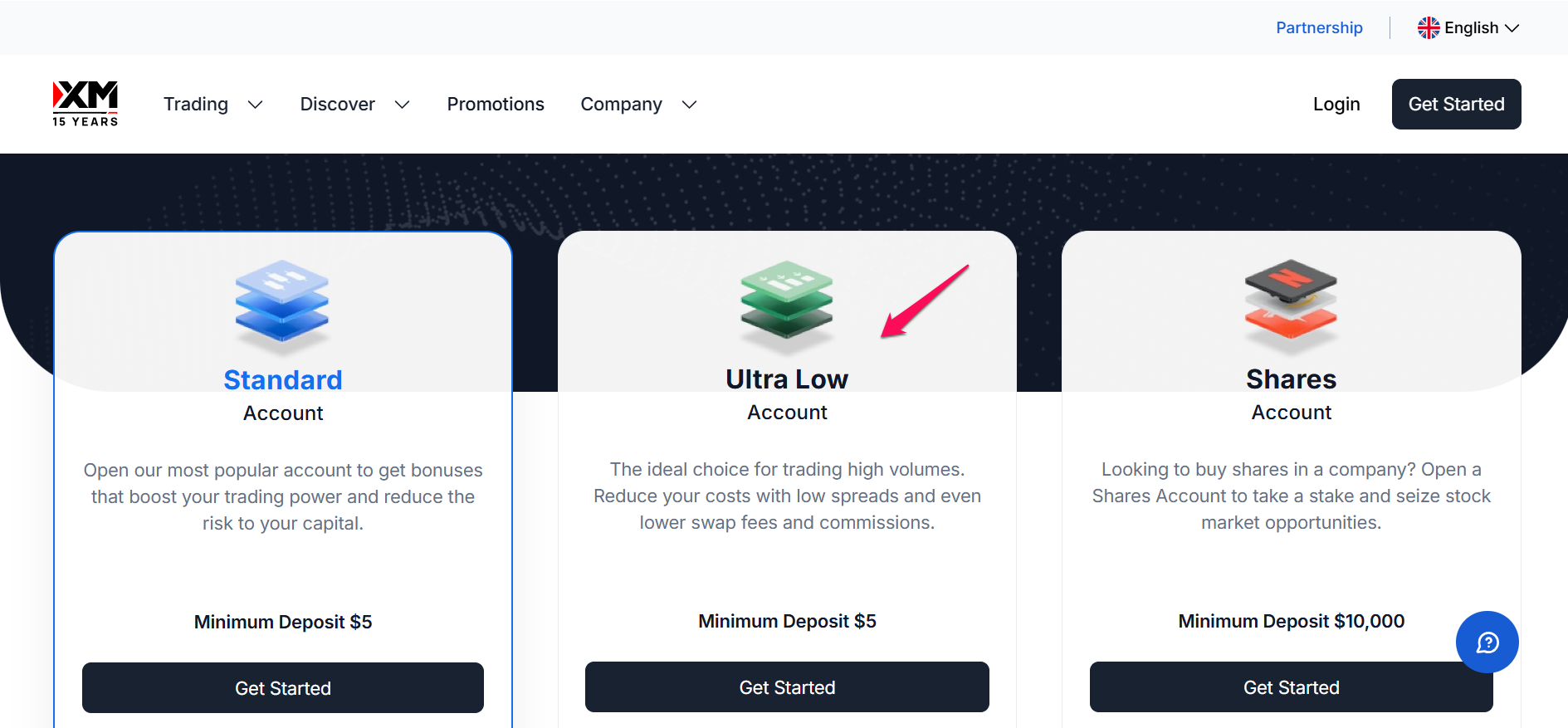1568x728 pixels.
Task: Click the Login link
Action: click(x=1336, y=104)
